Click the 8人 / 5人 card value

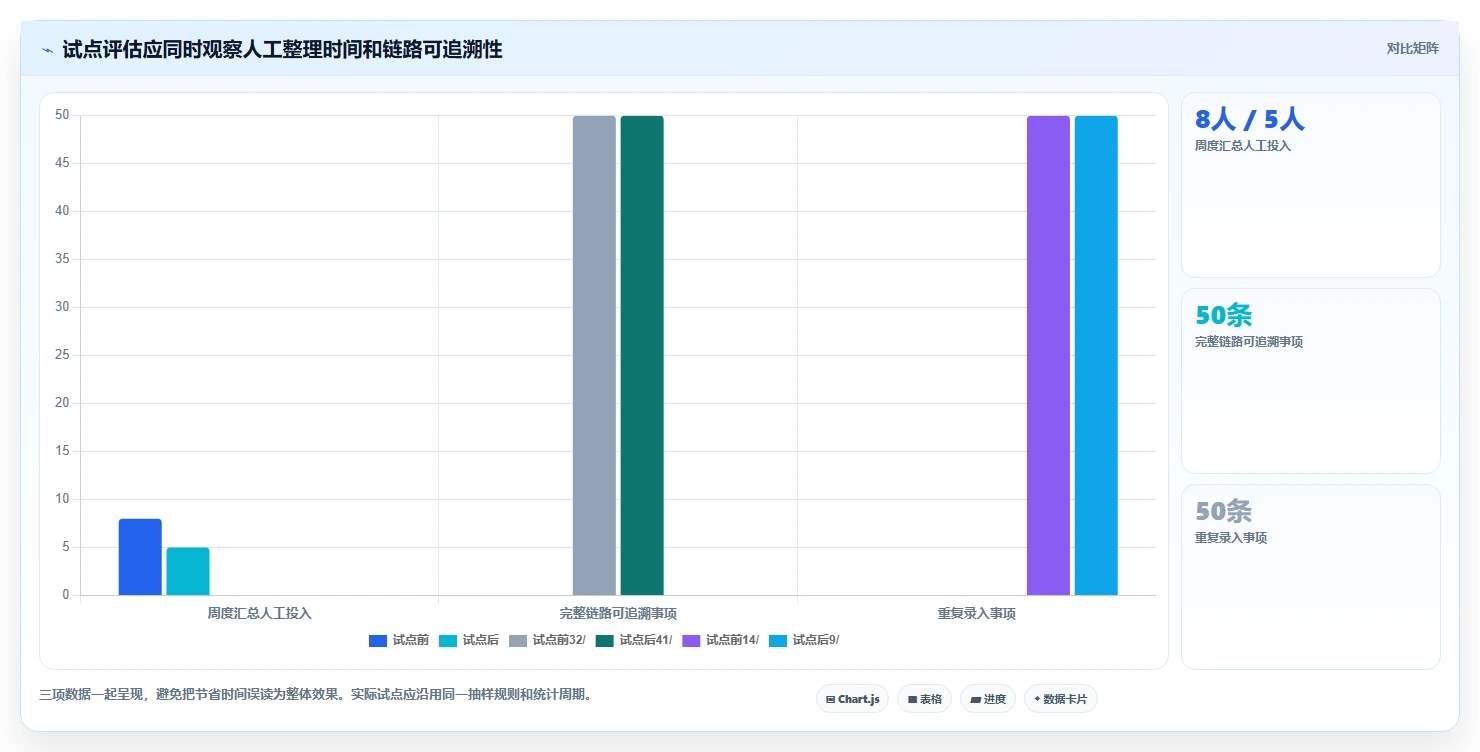[x=1250, y=120]
